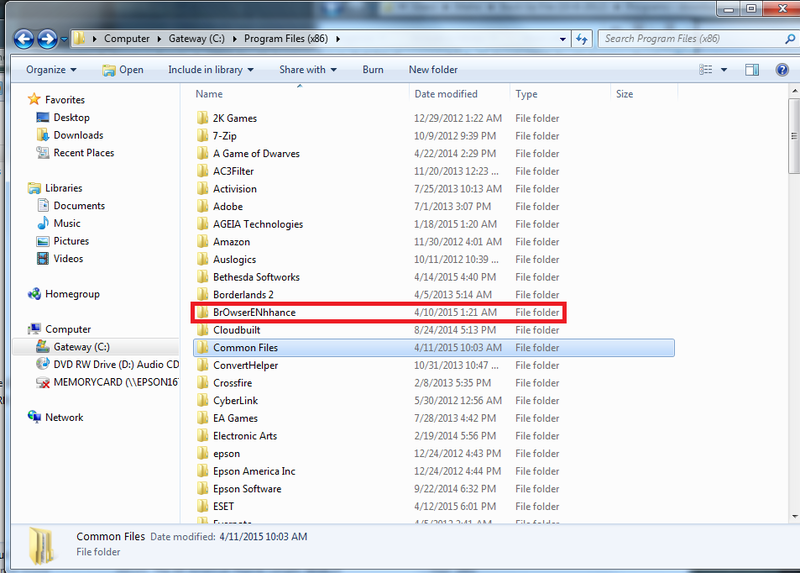The width and height of the screenshot is (800, 573).
Task: Select the ESET folder
Action: point(434,506)
